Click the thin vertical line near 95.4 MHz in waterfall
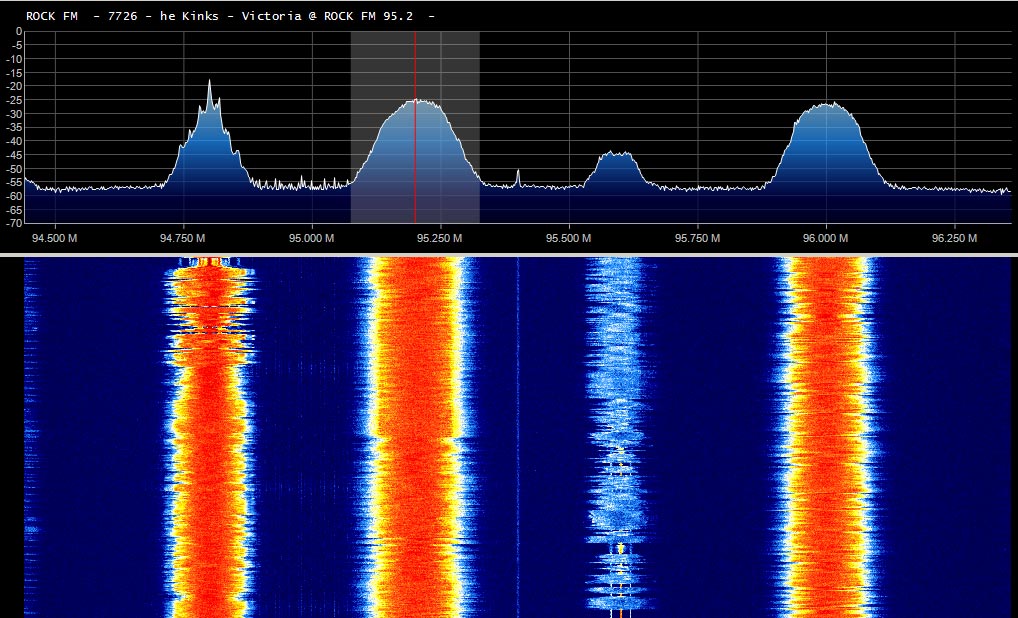The width and height of the screenshot is (1018, 618). [518, 436]
